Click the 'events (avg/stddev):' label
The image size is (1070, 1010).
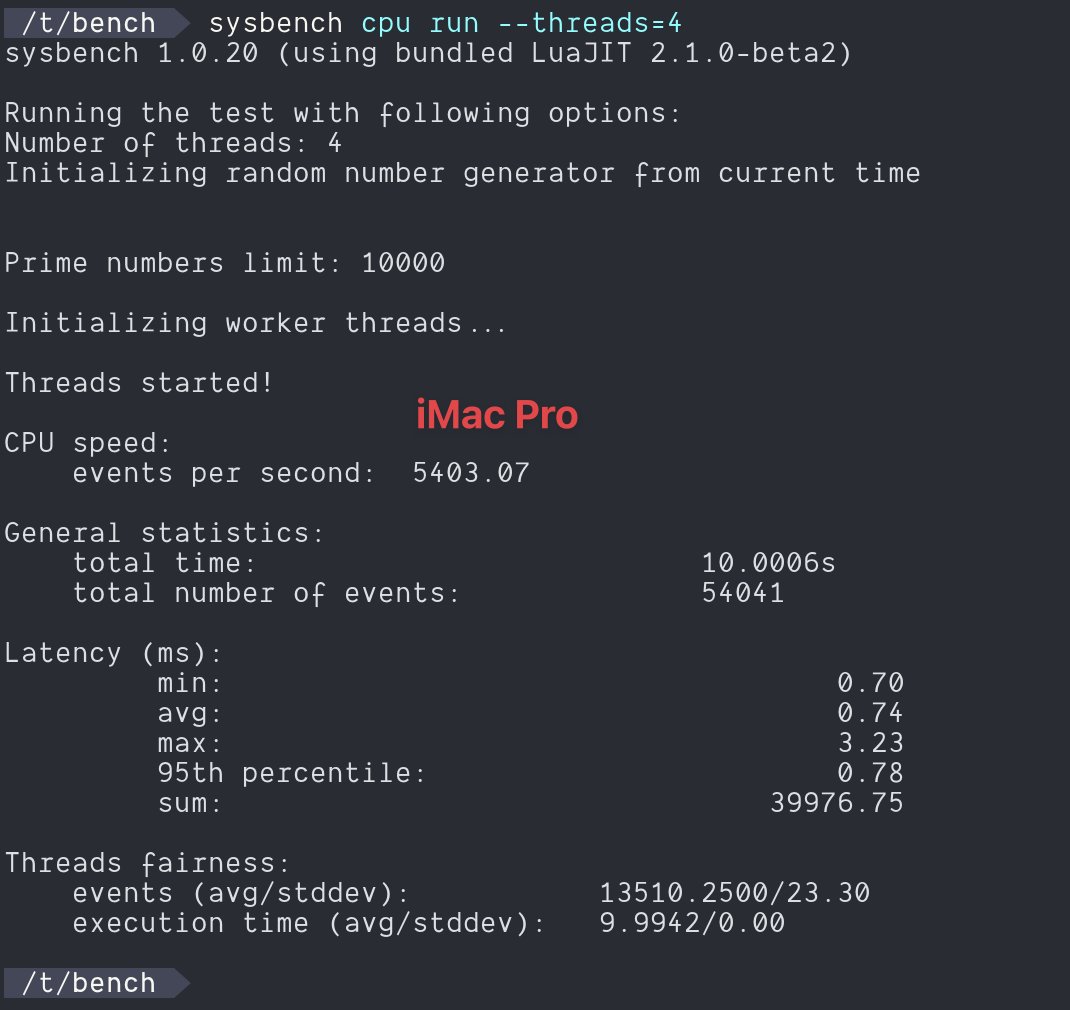point(240,893)
